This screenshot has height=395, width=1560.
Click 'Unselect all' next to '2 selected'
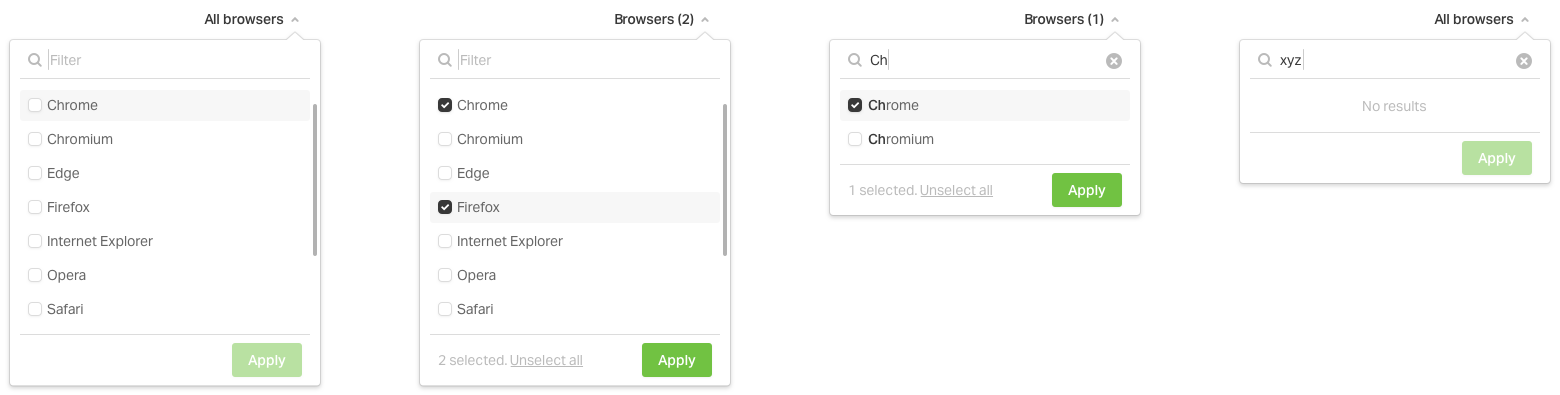(546, 360)
